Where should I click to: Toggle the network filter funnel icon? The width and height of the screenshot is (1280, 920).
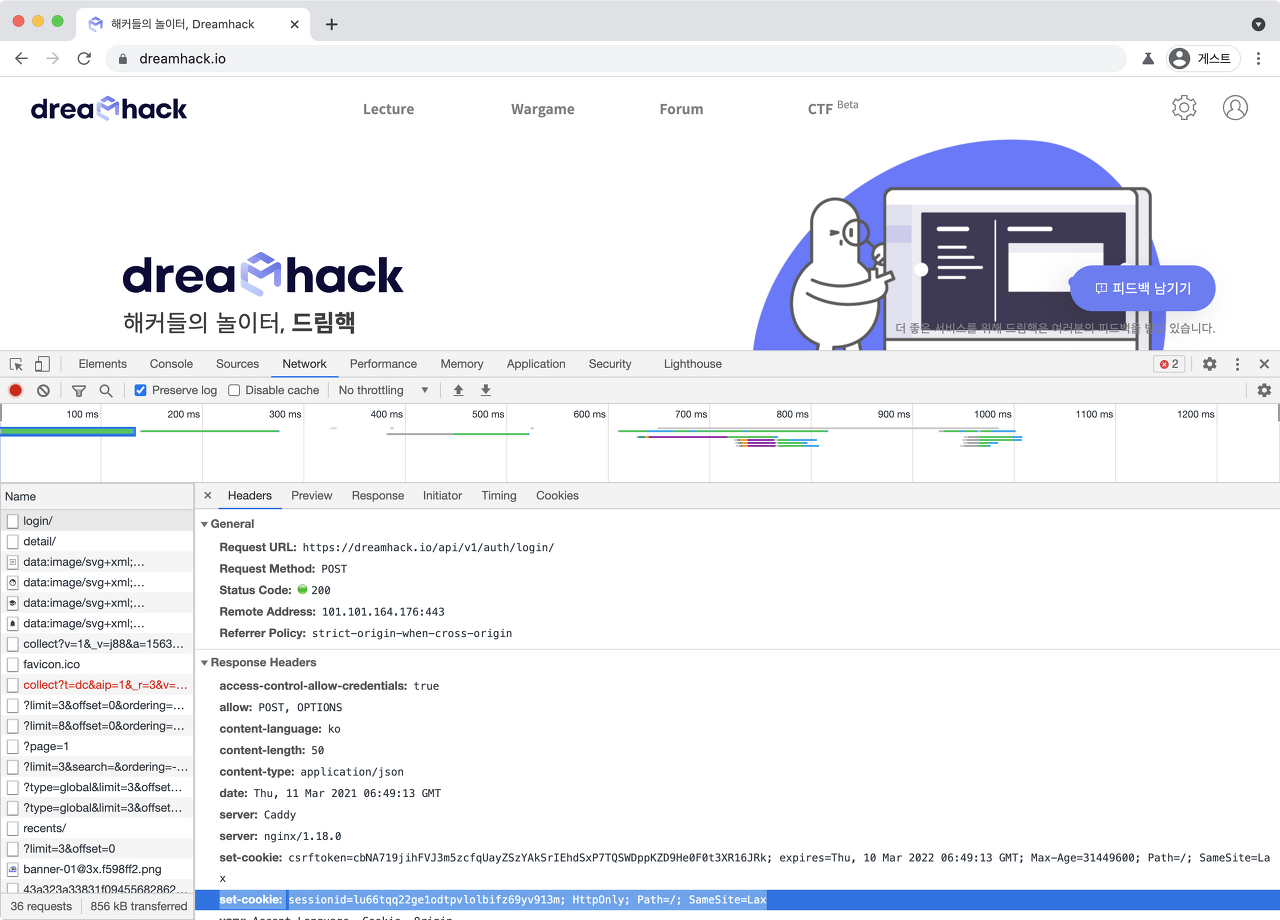click(79, 390)
